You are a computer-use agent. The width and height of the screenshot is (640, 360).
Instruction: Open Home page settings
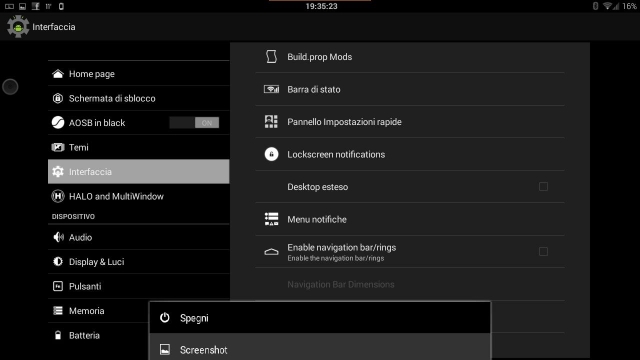139,74
